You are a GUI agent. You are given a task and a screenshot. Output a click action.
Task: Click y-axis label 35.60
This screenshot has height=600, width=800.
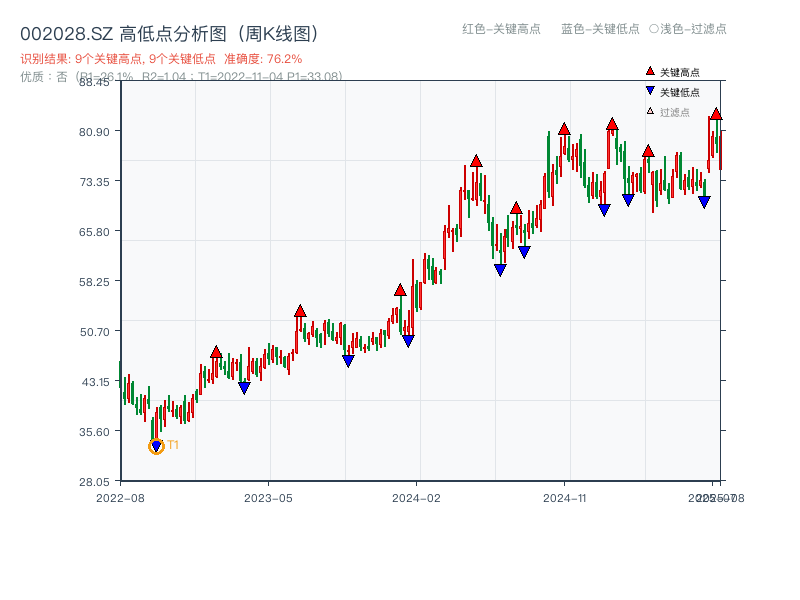click(x=94, y=432)
